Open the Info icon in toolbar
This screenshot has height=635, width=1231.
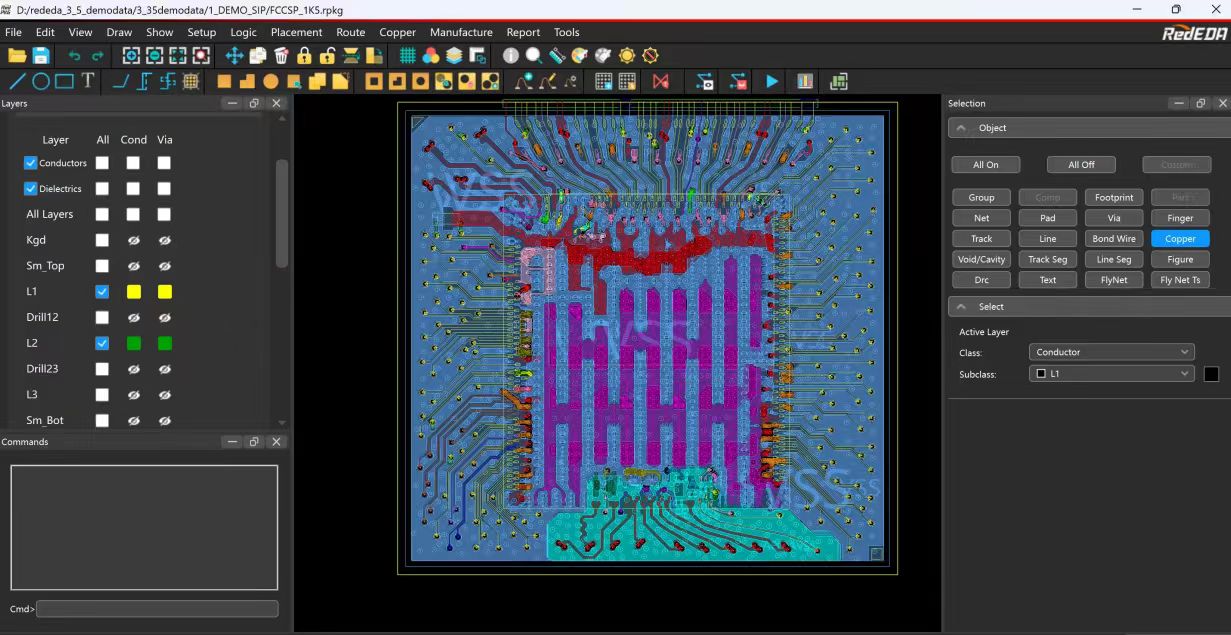511,56
